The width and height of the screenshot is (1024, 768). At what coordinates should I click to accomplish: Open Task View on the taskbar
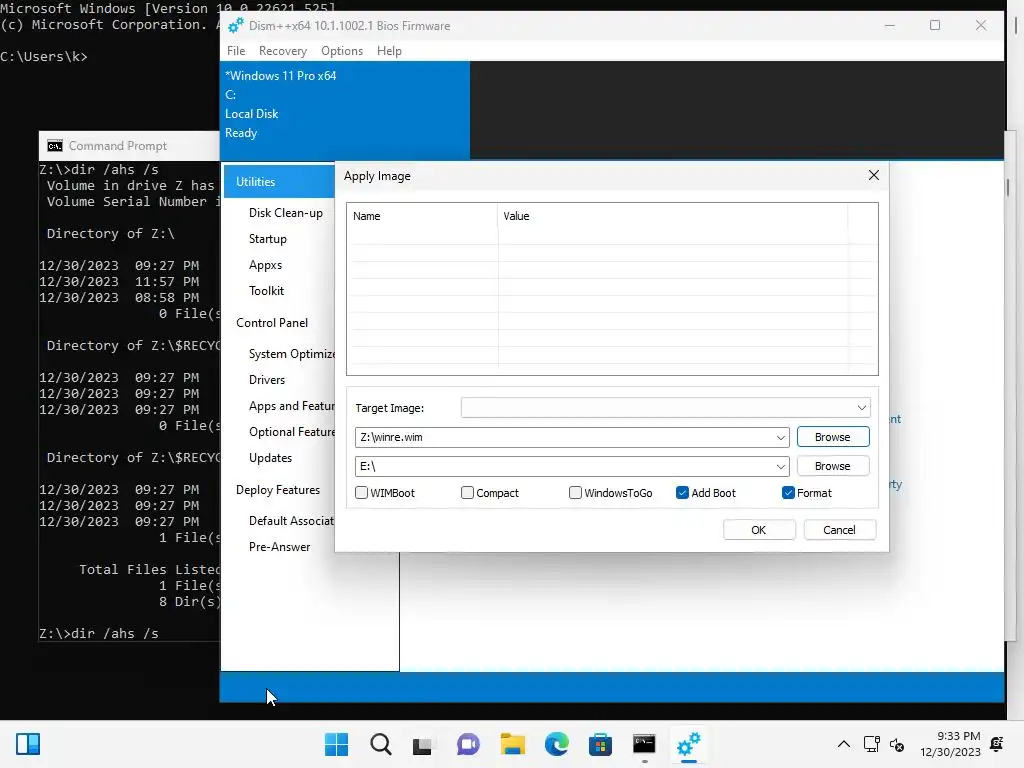pos(423,744)
